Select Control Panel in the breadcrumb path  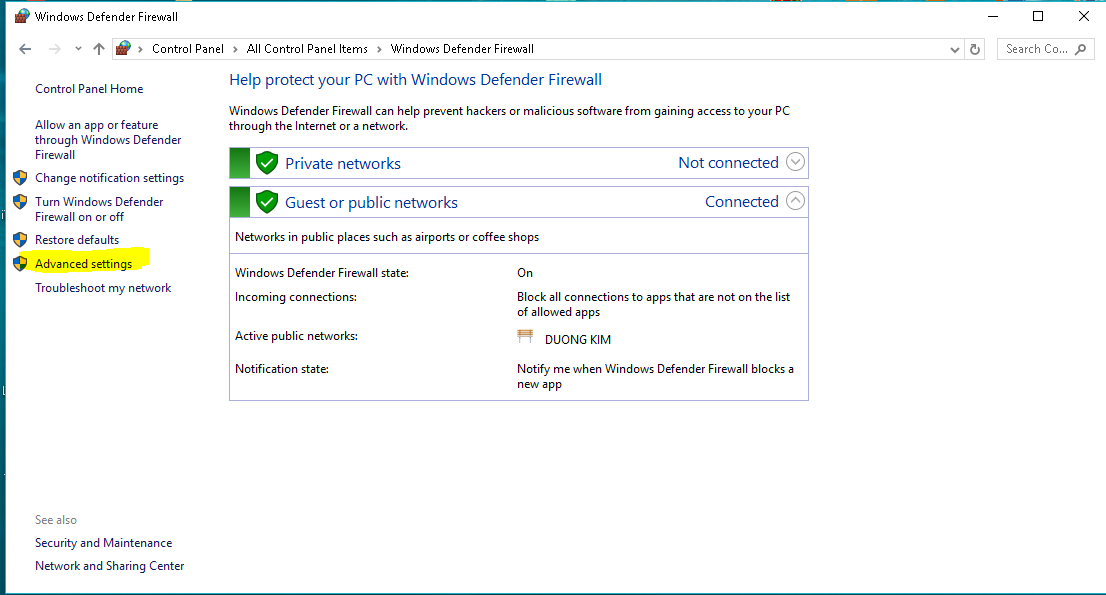pos(189,49)
